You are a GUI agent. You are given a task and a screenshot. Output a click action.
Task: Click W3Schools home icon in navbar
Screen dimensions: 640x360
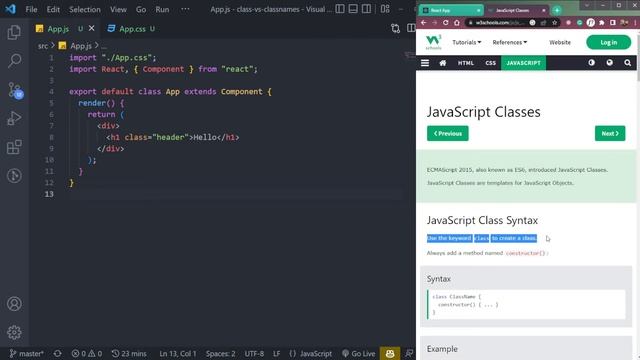tap(442, 63)
